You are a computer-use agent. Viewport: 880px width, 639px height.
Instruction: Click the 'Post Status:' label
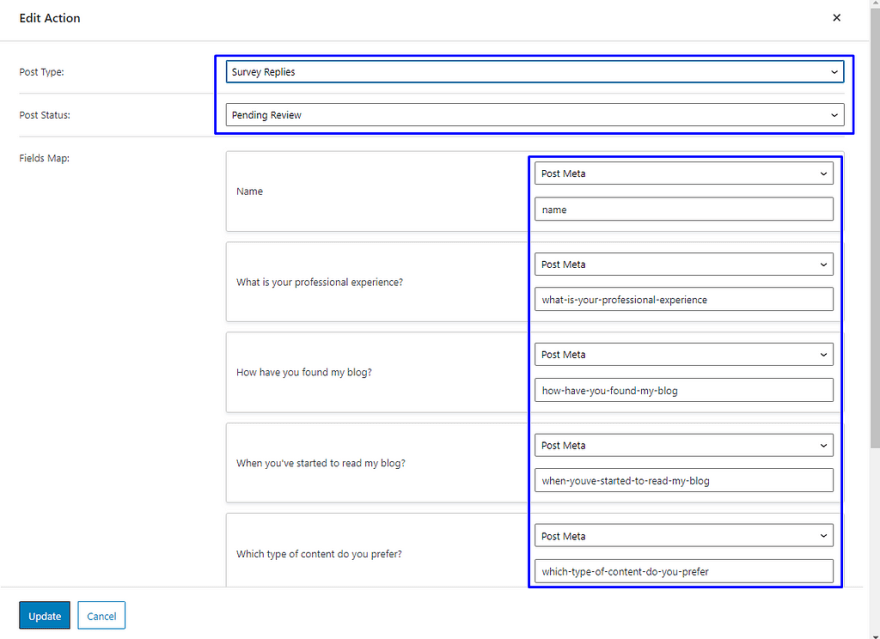tap(45, 115)
